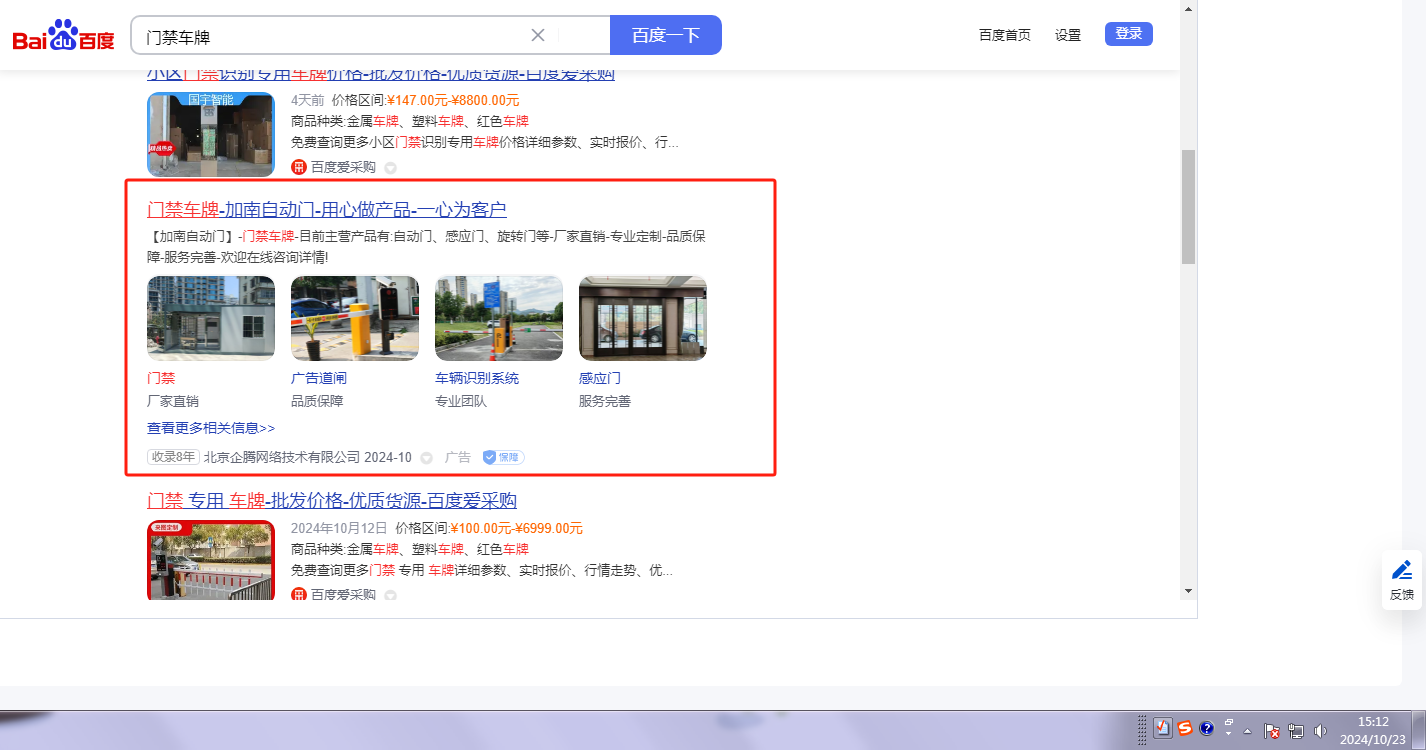Viewport: 1426px width, 750px height.
Task: Click the 2024年10月12日 date
Action: 339,528
